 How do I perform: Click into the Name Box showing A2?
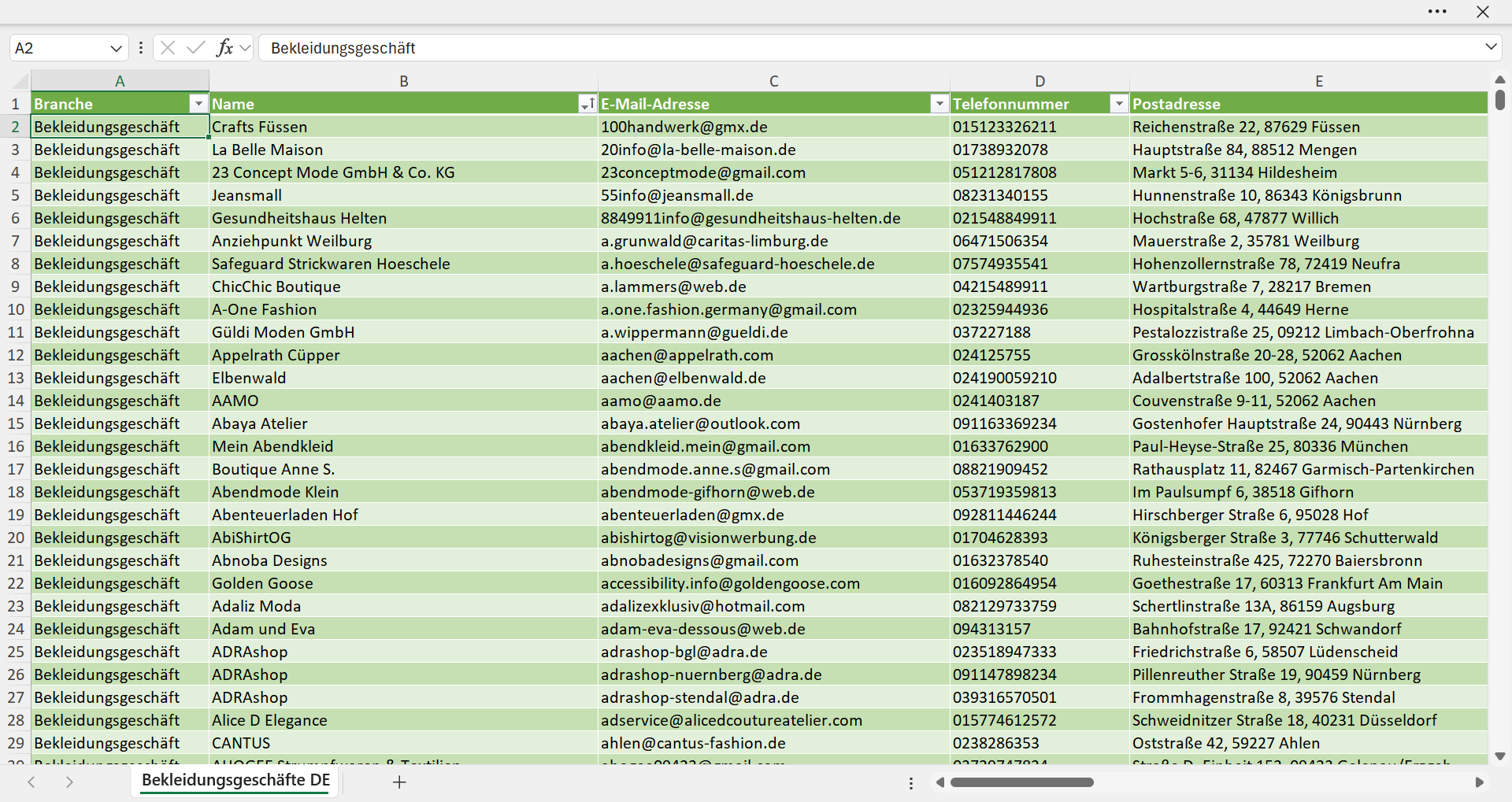click(58, 48)
